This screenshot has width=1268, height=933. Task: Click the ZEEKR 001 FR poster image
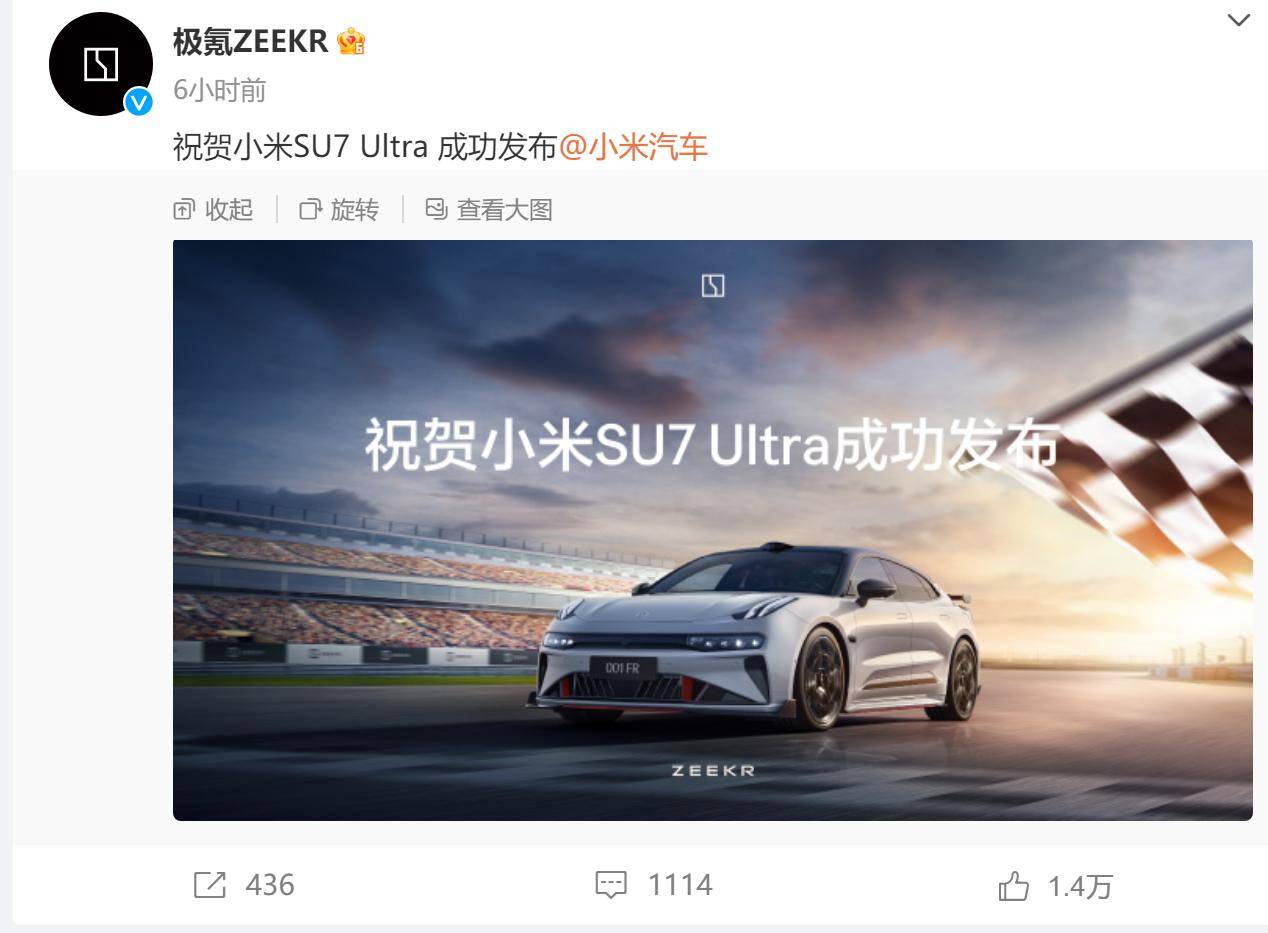713,530
